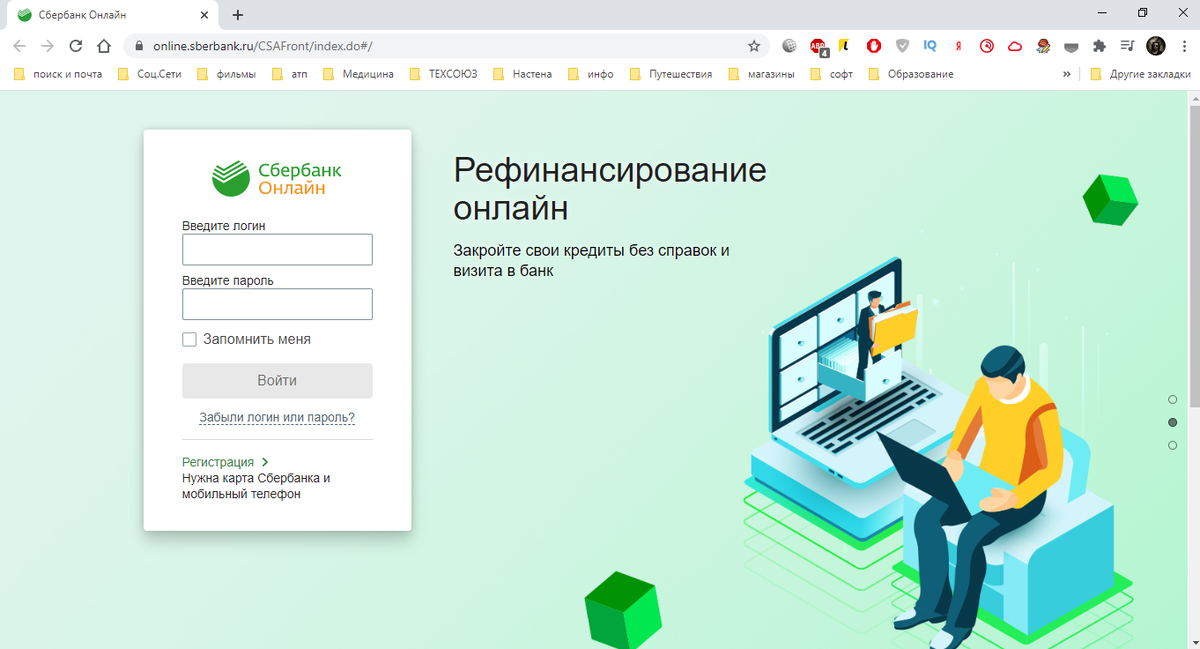This screenshot has width=1200, height=649.
Task: Go to the browser home page
Action: pos(103,46)
